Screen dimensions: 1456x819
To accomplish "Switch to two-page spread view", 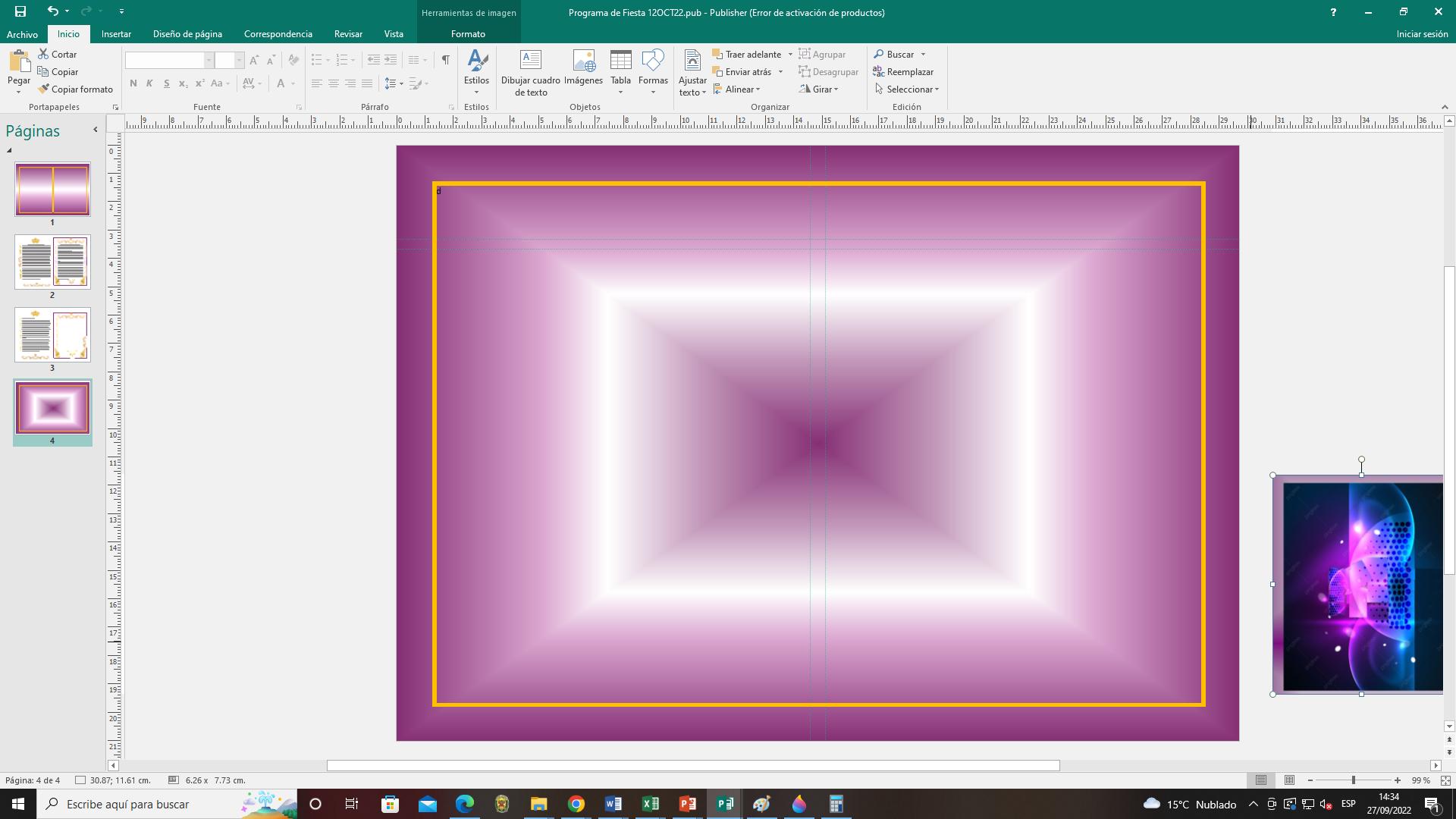I will pyautogui.click(x=1289, y=780).
